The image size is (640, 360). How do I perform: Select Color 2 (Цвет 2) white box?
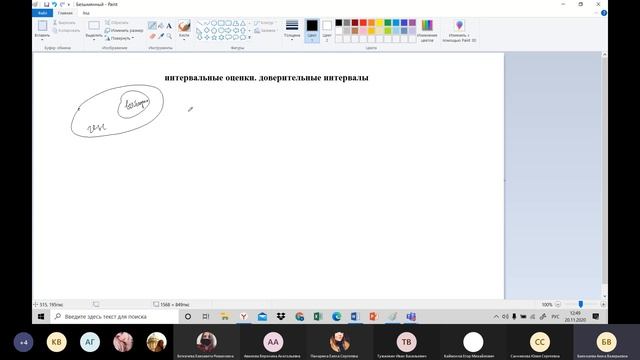coord(327,30)
